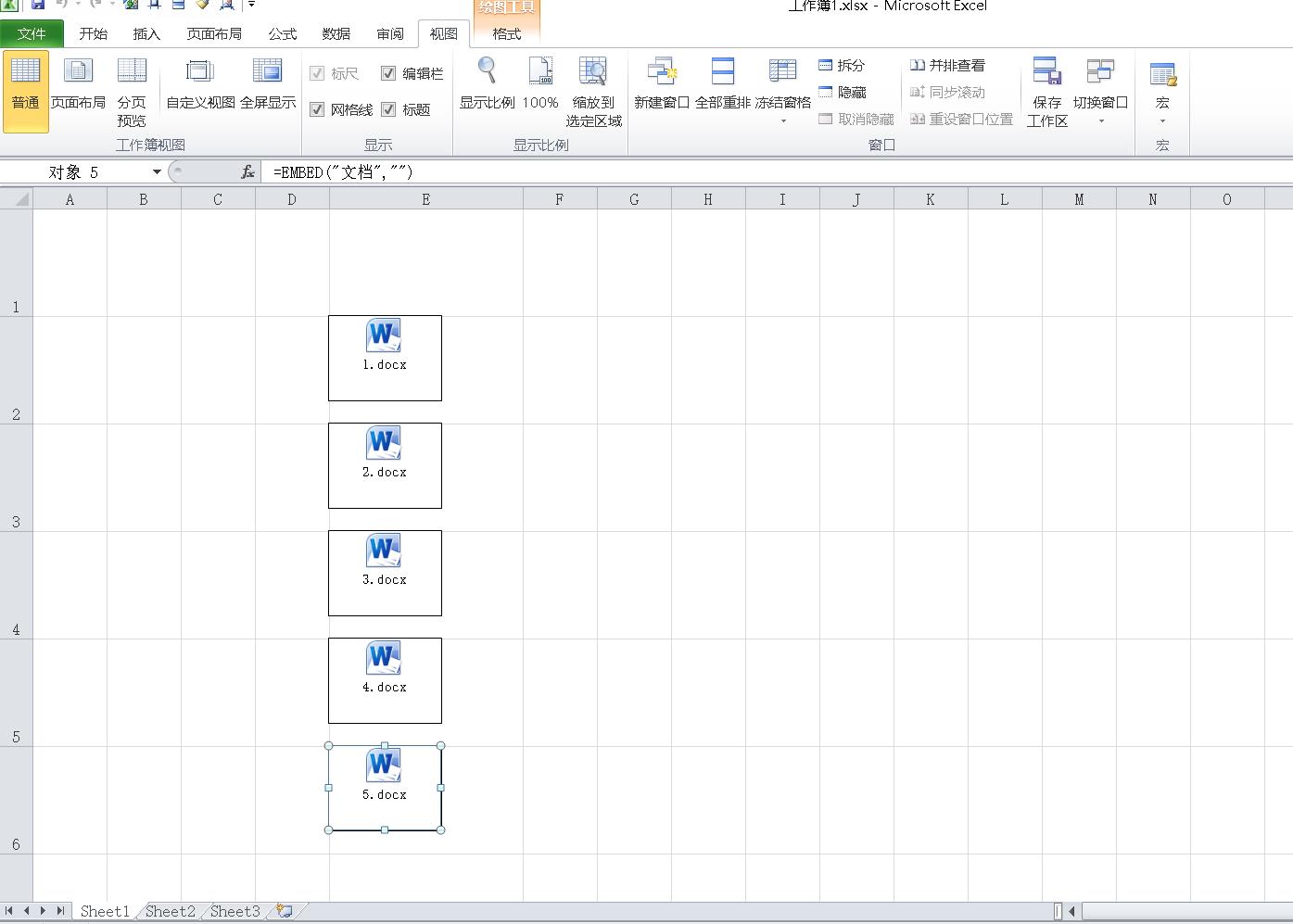Toggle the Headings (标题) checkbox

click(x=388, y=109)
